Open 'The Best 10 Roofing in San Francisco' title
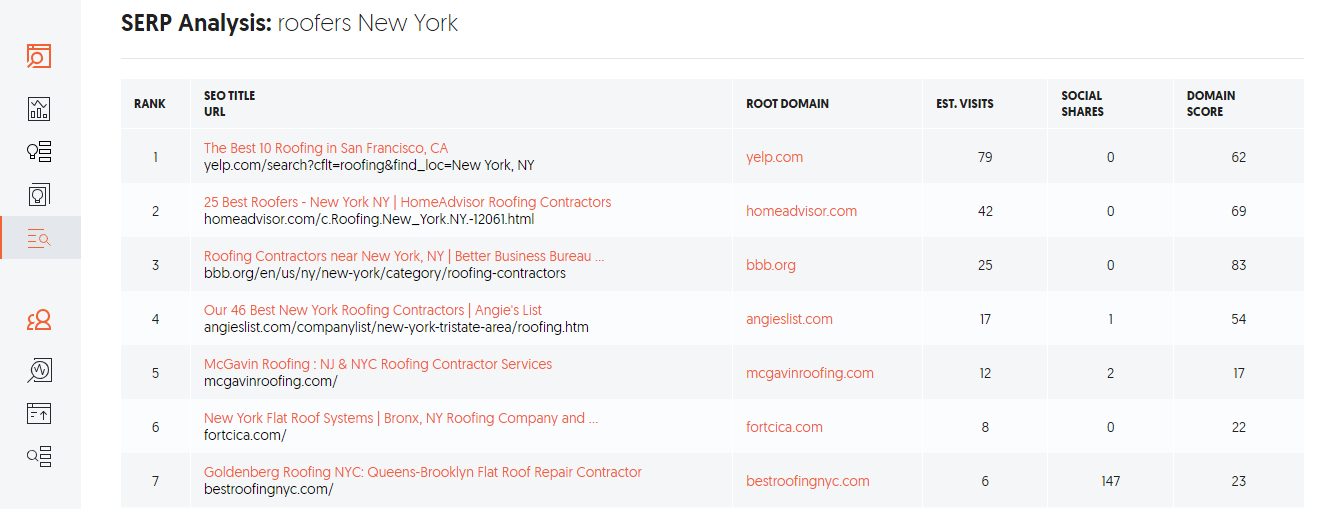The height and width of the screenshot is (509, 1319). pos(326,148)
